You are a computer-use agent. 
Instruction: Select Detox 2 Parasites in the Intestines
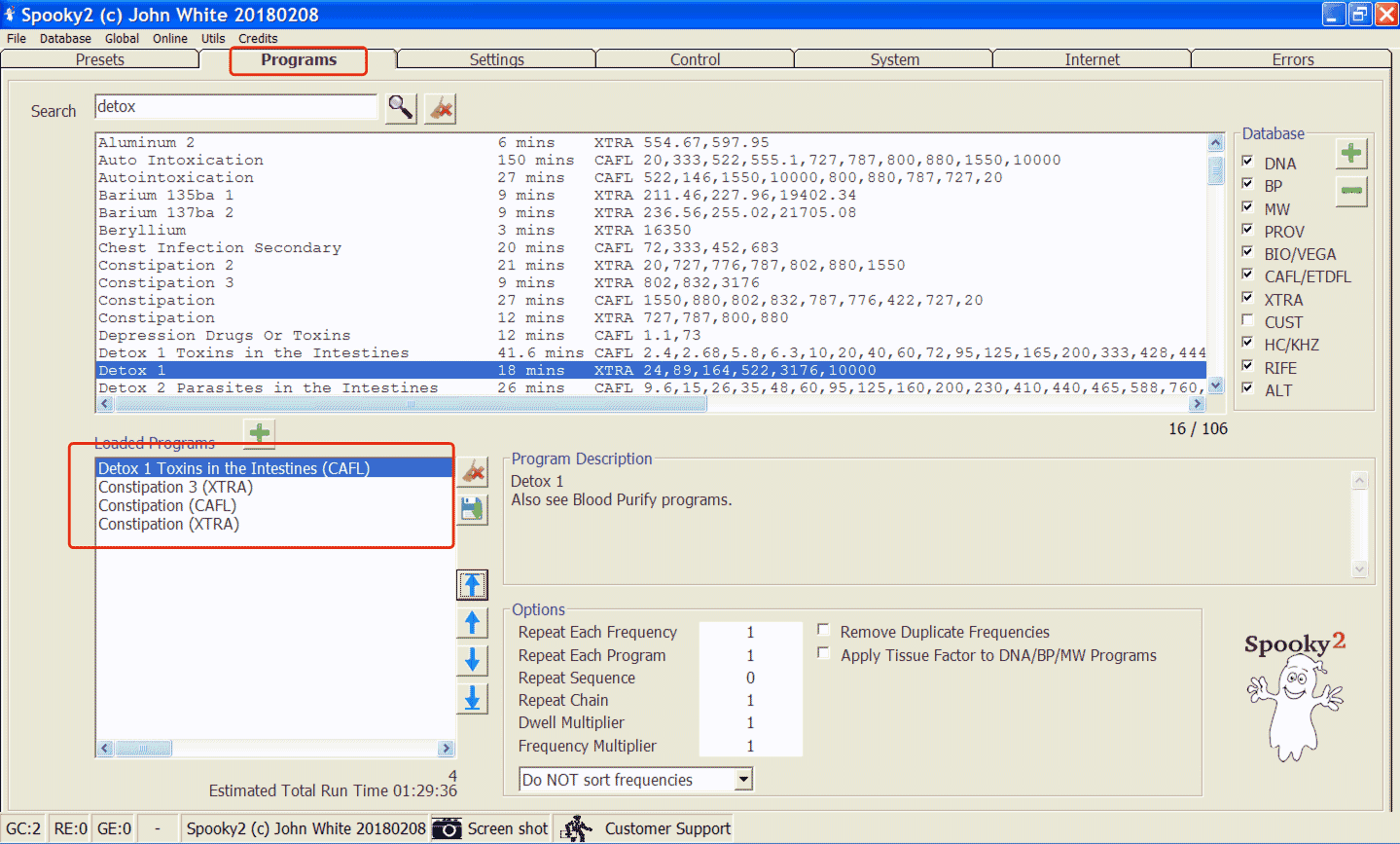click(x=652, y=387)
